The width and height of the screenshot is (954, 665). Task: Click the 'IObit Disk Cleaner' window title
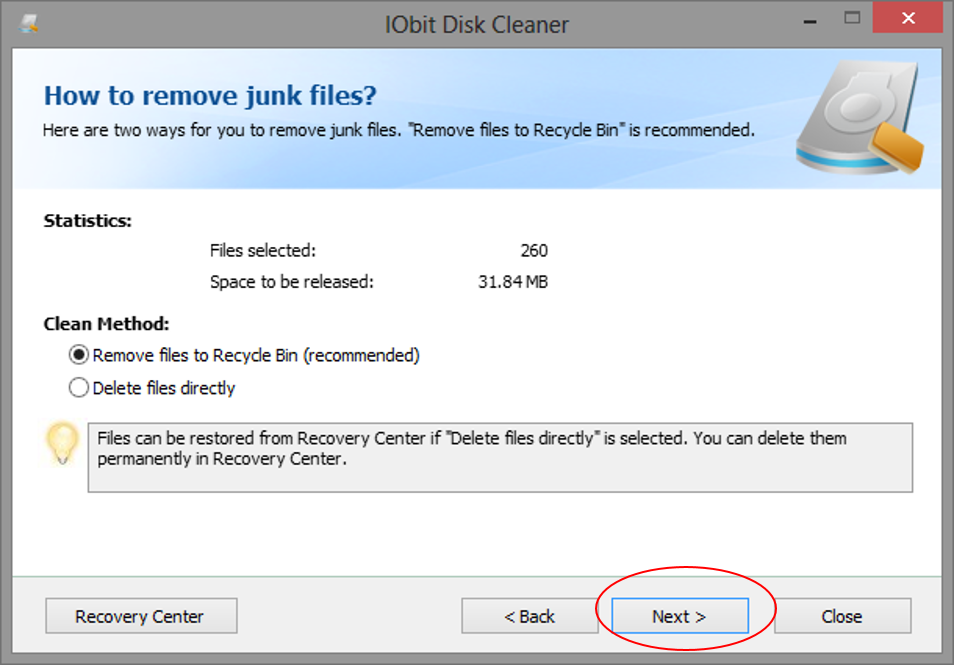[x=477, y=25]
